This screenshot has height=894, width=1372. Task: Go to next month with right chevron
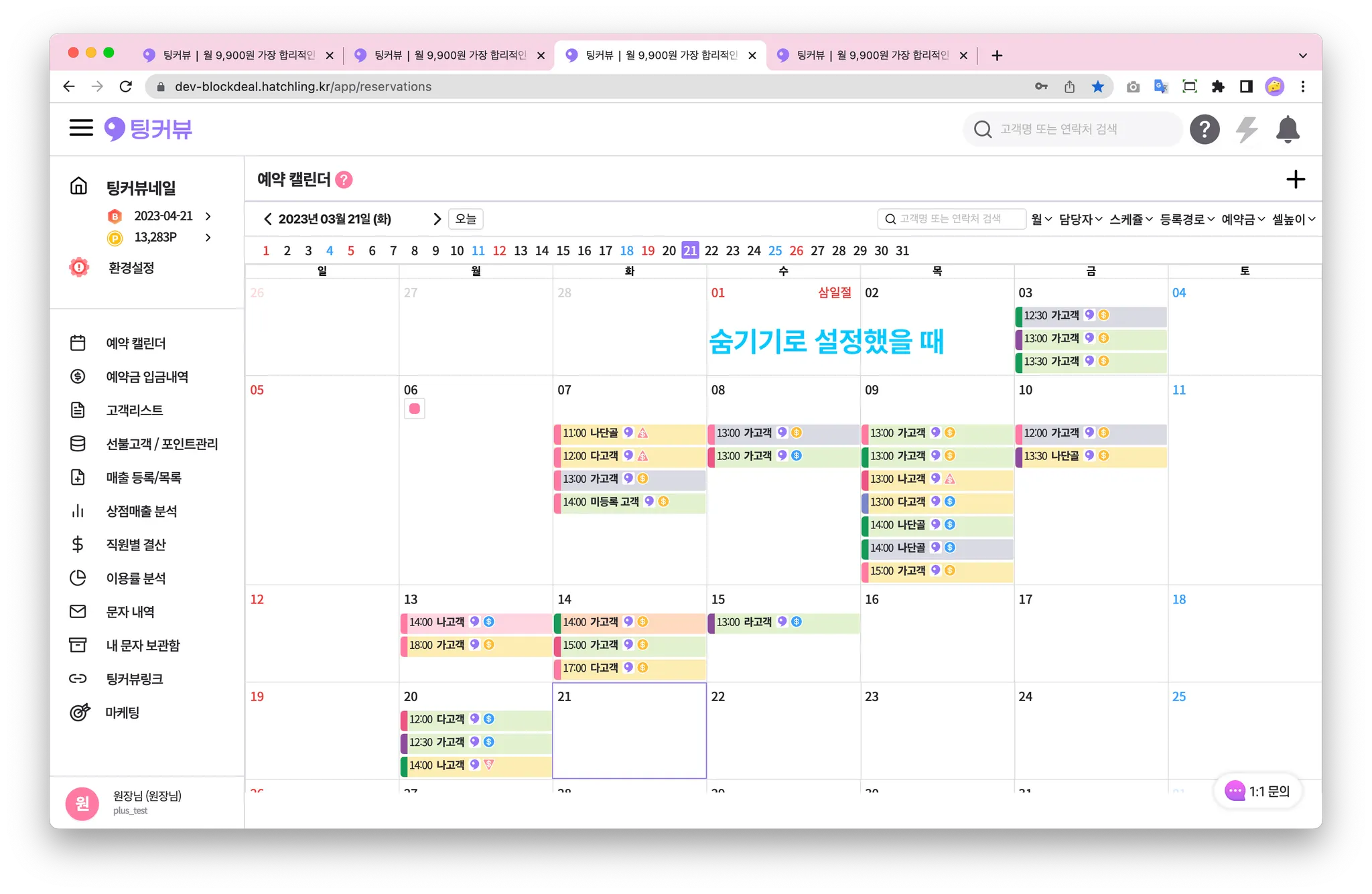437,219
